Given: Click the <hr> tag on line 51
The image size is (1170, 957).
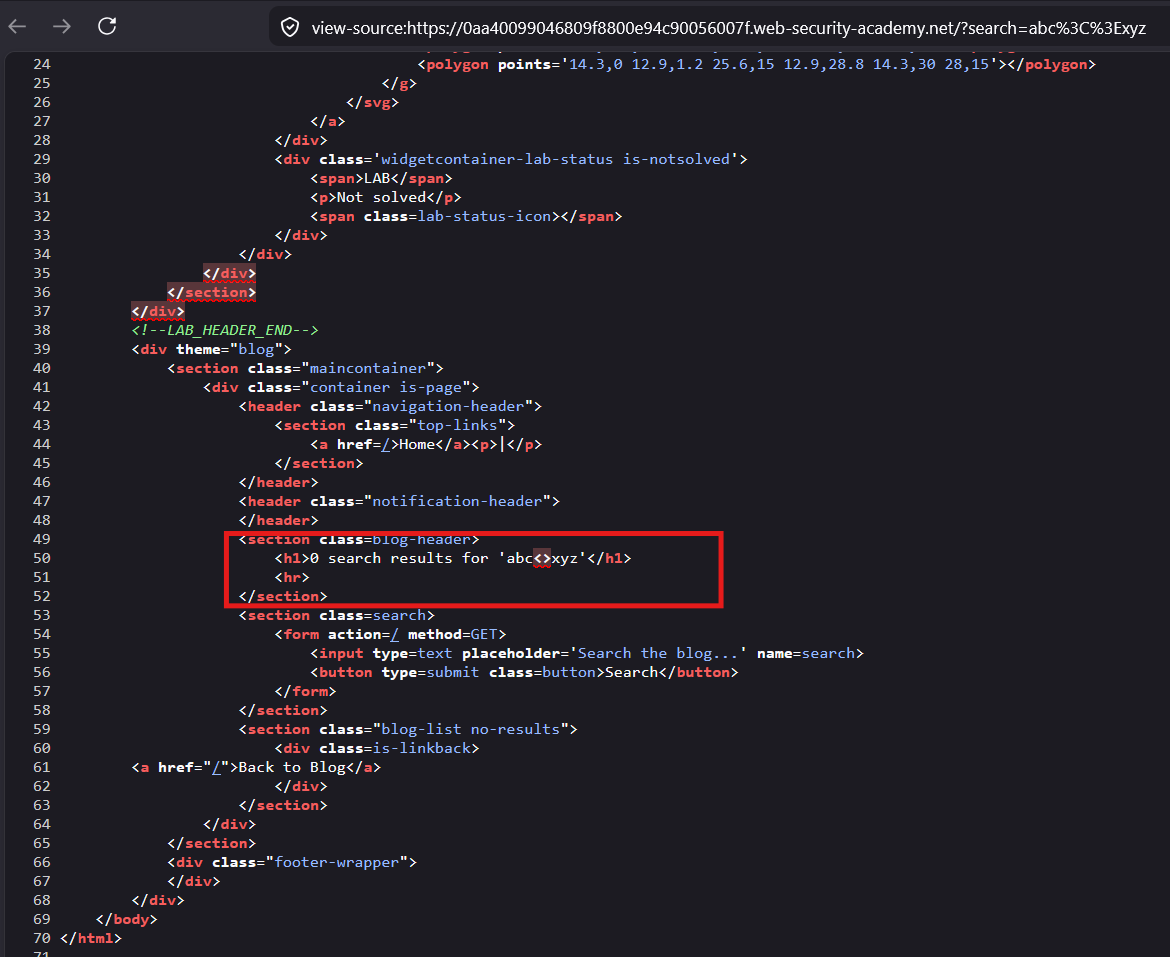Looking at the screenshot, I should tap(292, 578).
